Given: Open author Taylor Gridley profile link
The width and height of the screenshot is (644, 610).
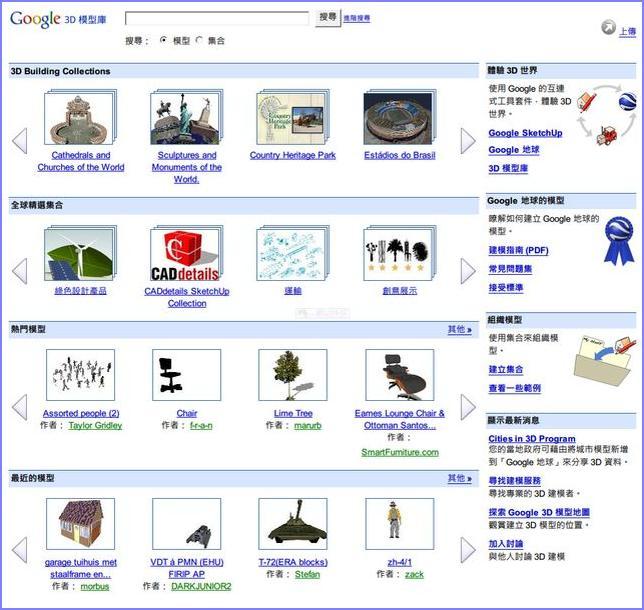Looking at the screenshot, I should (x=95, y=426).
